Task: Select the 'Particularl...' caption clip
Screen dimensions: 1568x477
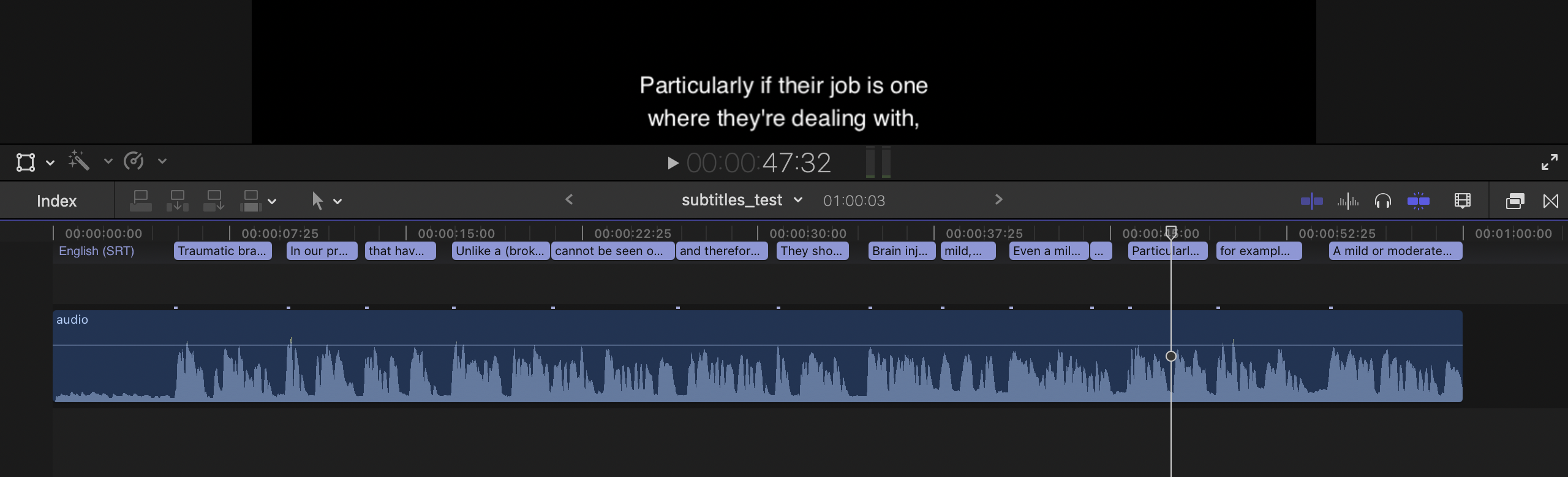Action: coord(1168,251)
